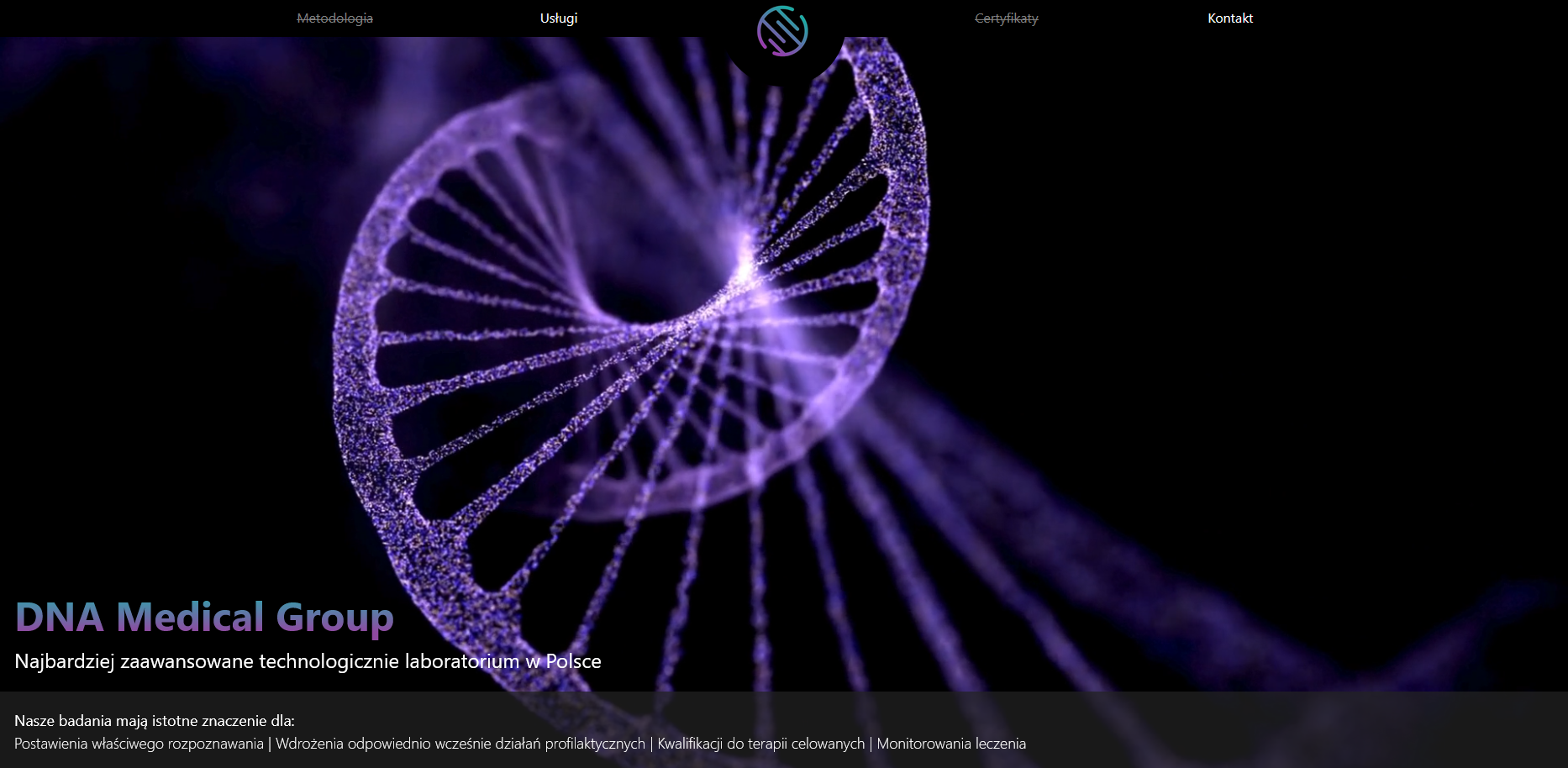The height and width of the screenshot is (768, 1568).
Task: Click the DNA Medical Group heading
Action: point(204,618)
